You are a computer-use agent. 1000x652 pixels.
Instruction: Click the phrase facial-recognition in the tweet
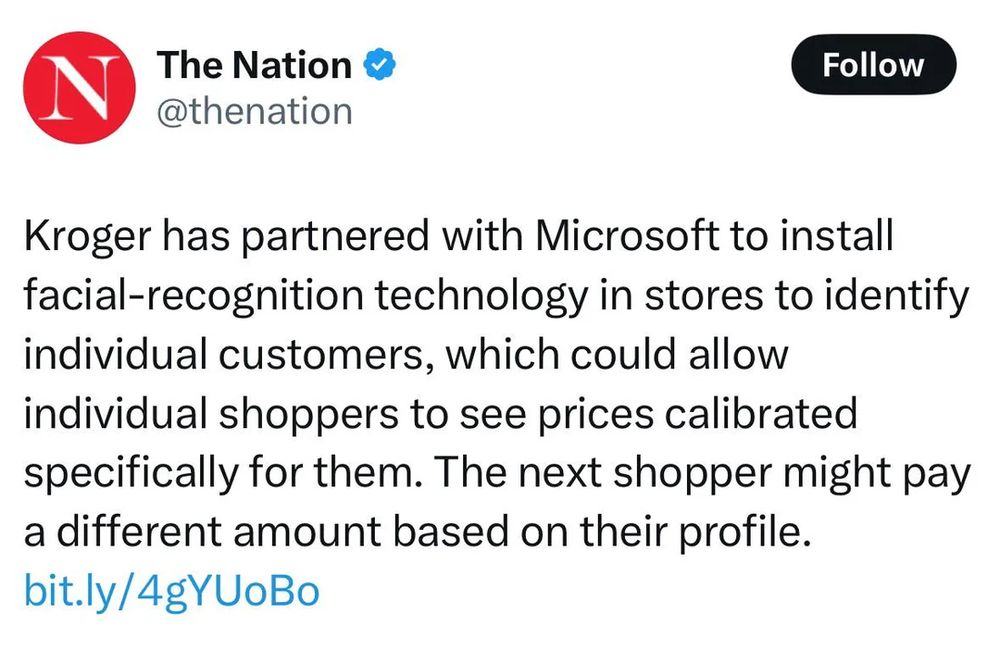[x=194, y=297]
